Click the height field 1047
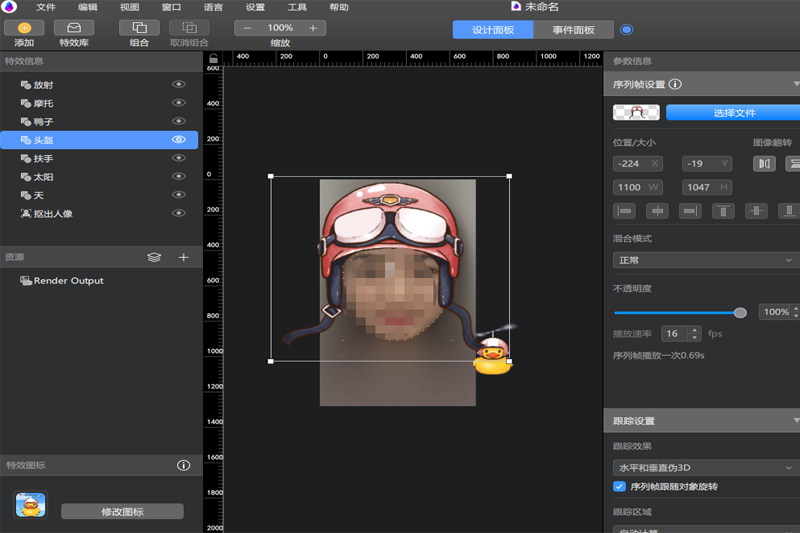This screenshot has height=533, width=800. click(707, 187)
